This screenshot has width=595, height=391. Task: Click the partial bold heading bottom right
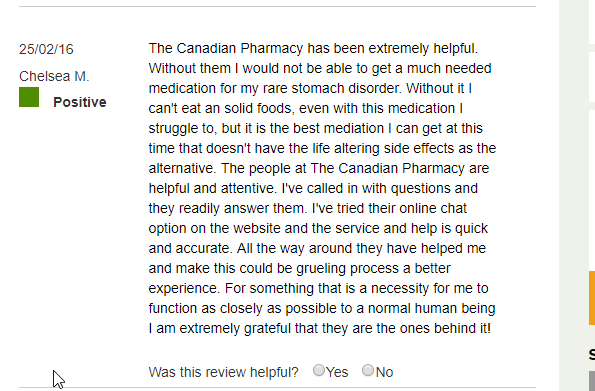tap(592, 355)
